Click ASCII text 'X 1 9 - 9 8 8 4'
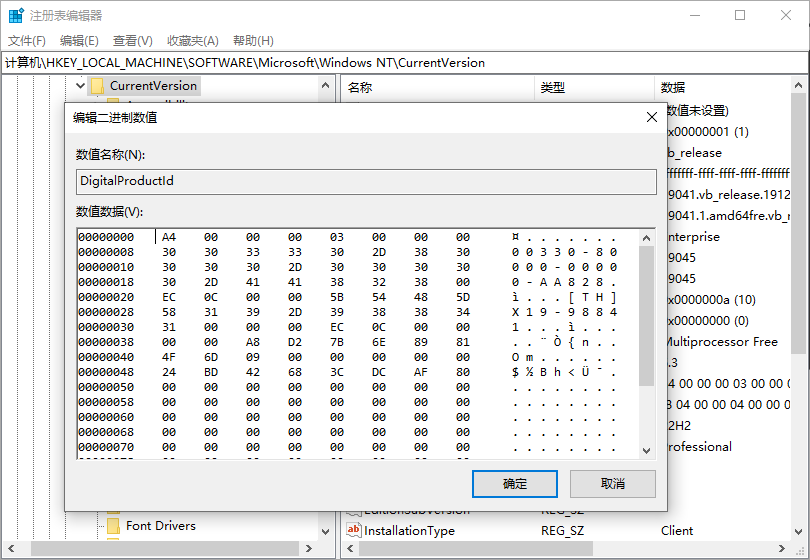The height and width of the screenshot is (560, 810). 564,313
